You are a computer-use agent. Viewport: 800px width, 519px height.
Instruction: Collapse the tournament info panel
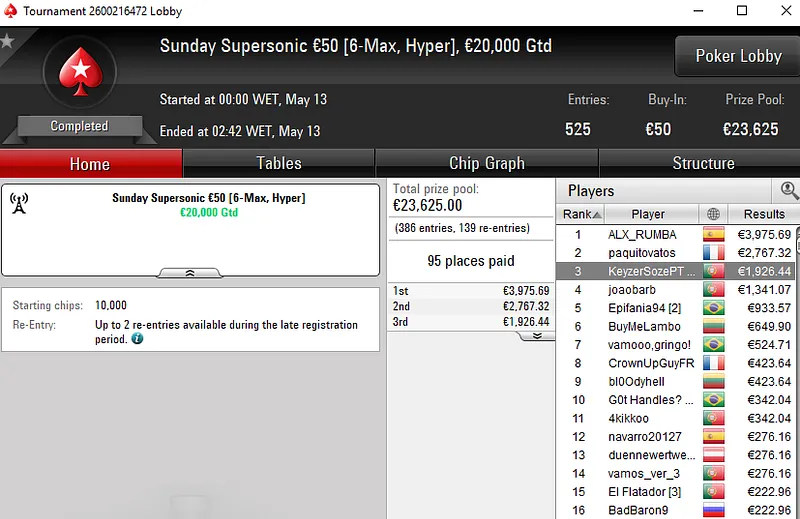[x=190, y=272]
